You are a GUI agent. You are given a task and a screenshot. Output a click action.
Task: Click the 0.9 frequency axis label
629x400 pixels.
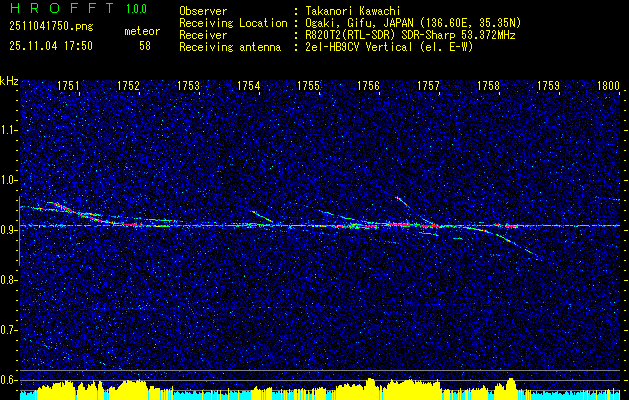click(9, 230)
